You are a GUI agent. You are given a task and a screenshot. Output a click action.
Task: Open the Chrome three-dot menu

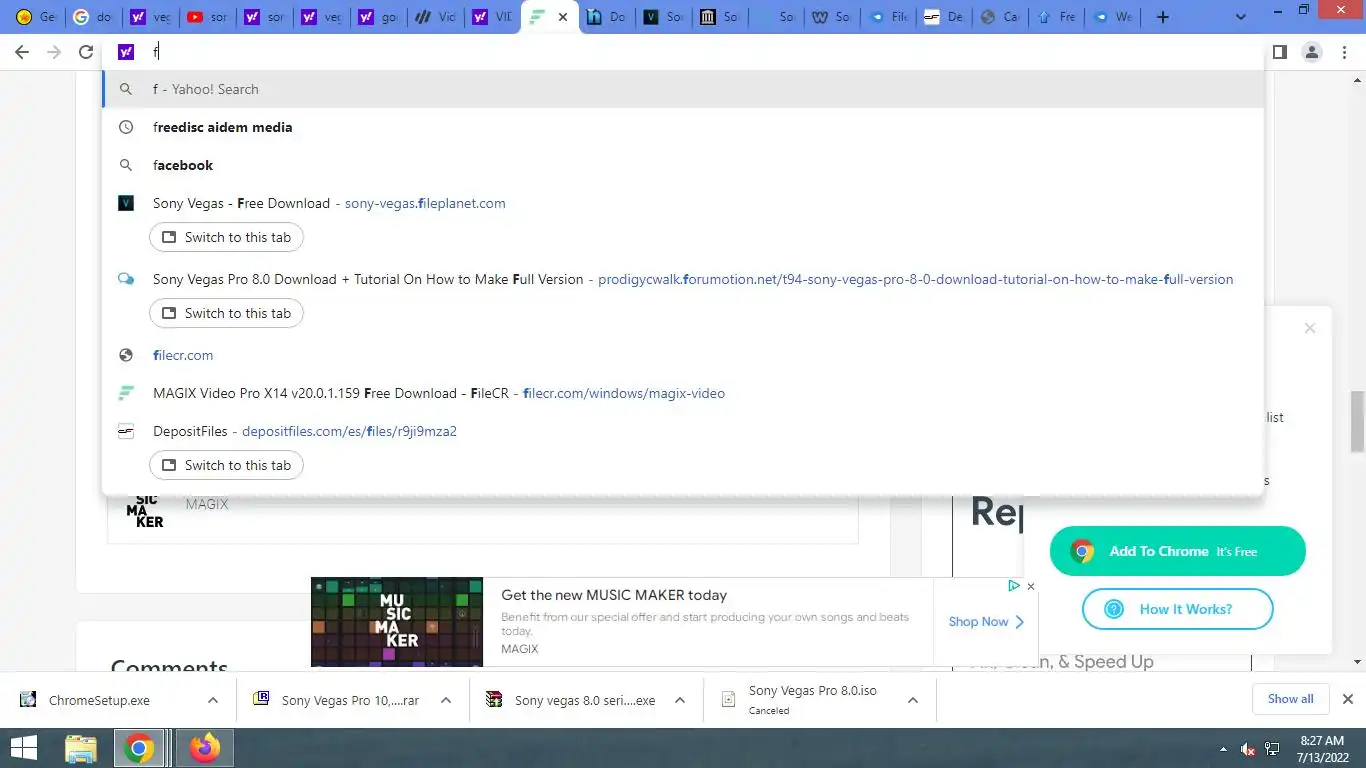1345,52
